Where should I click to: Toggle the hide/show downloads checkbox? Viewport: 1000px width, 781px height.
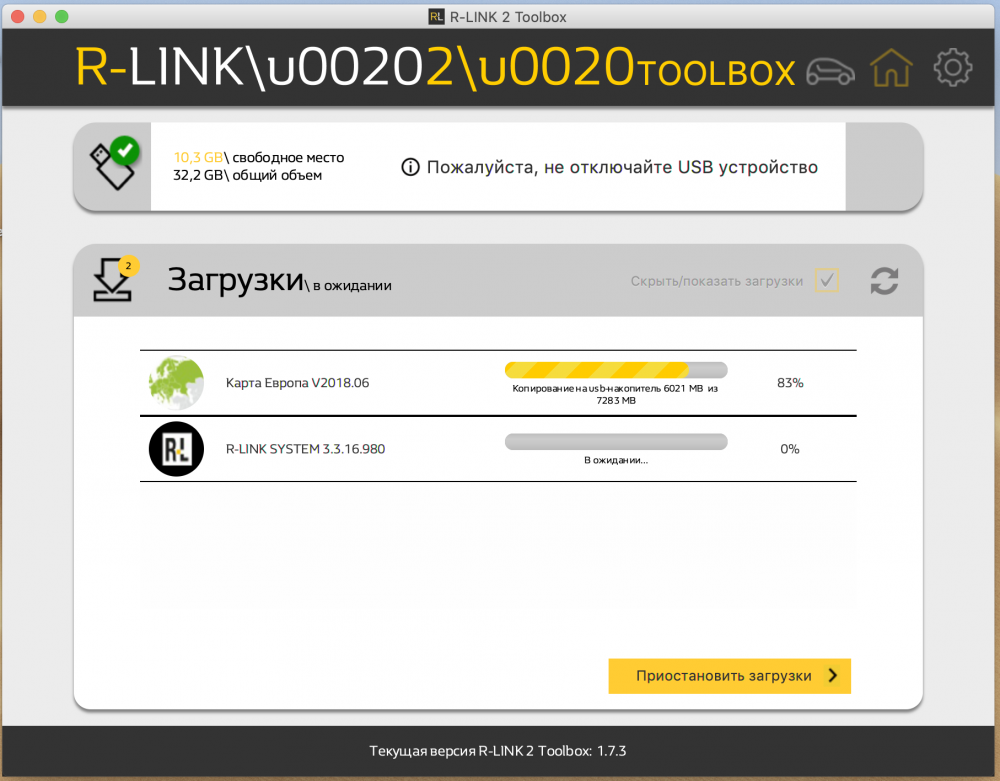(827, 280)
